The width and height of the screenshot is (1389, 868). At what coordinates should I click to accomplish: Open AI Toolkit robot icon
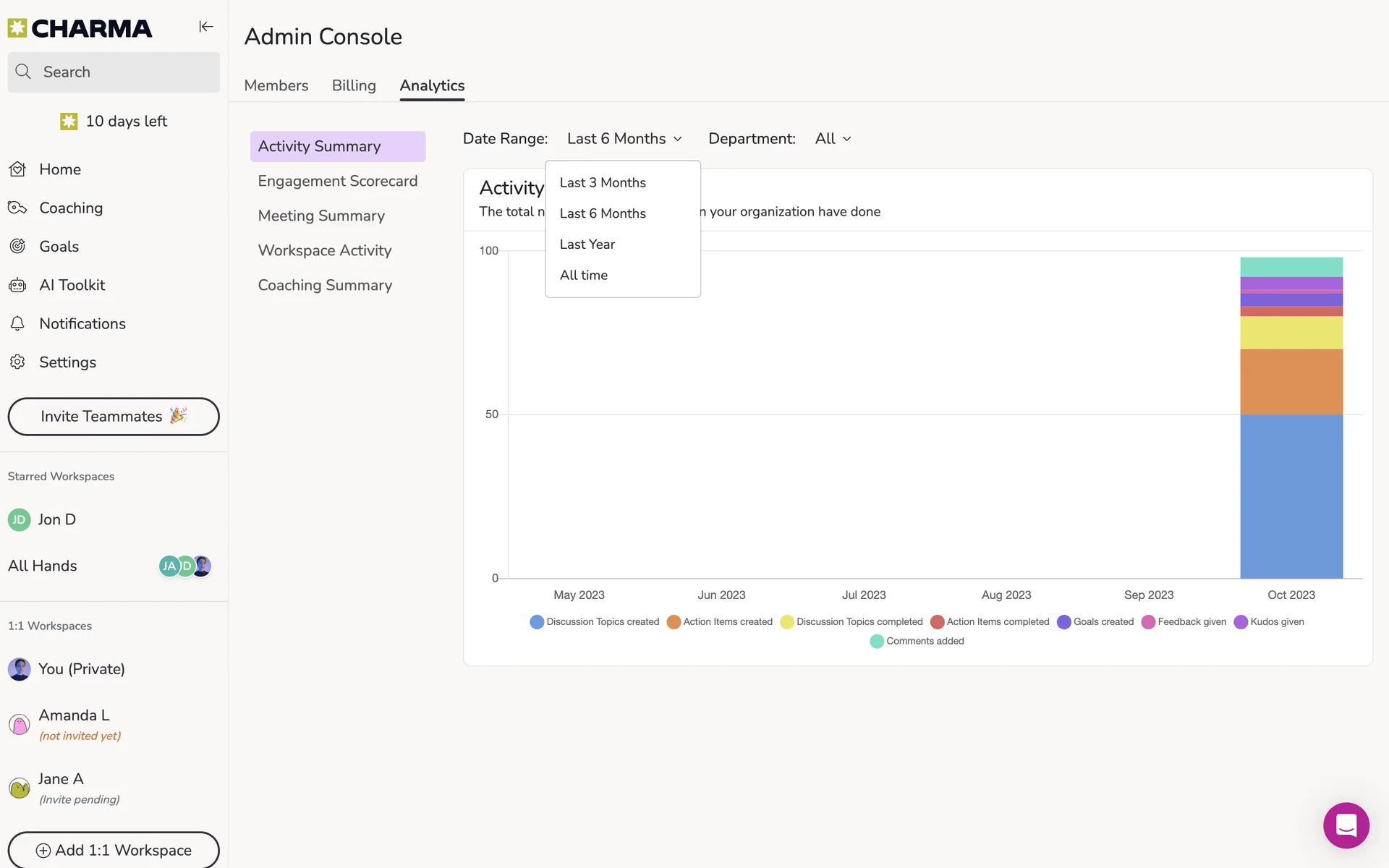pos(18,285)
